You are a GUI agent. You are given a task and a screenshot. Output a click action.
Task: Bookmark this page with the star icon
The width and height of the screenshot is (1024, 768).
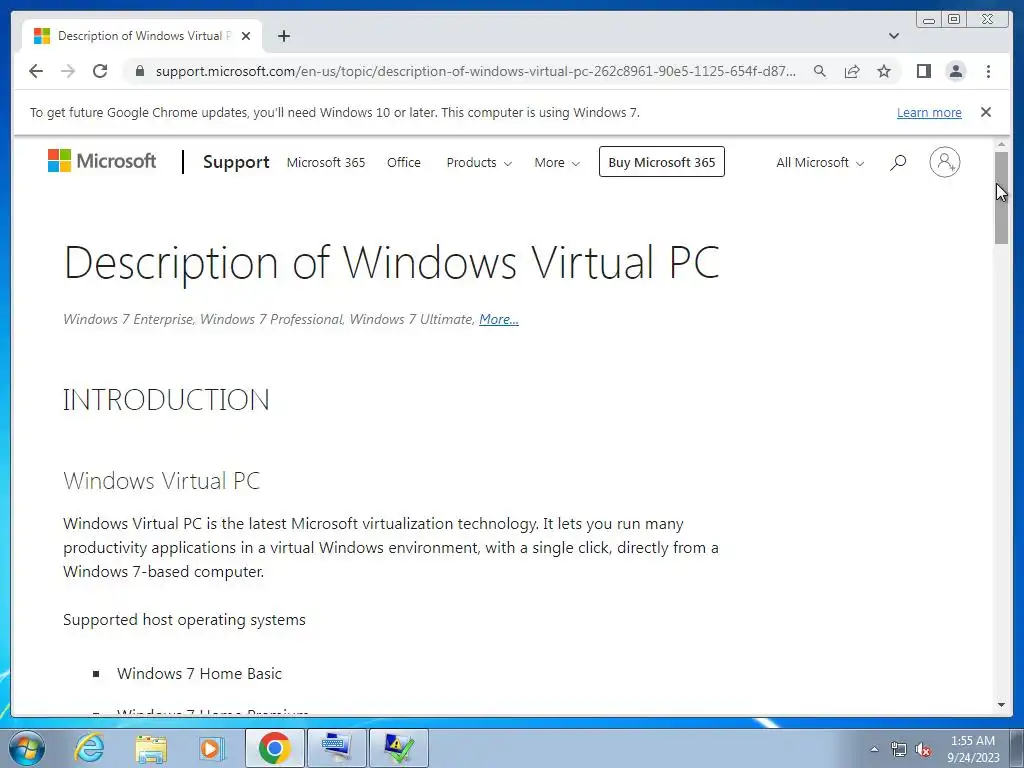884,71
